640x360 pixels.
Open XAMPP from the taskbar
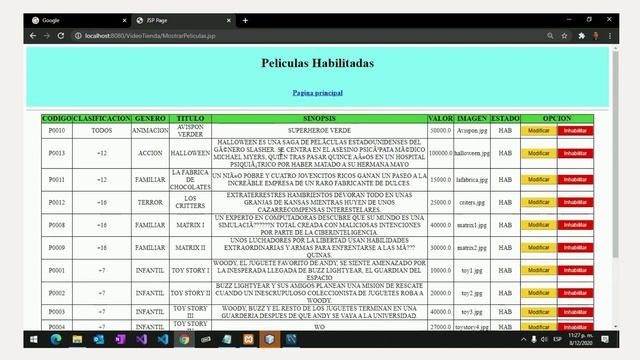(248, 340)
